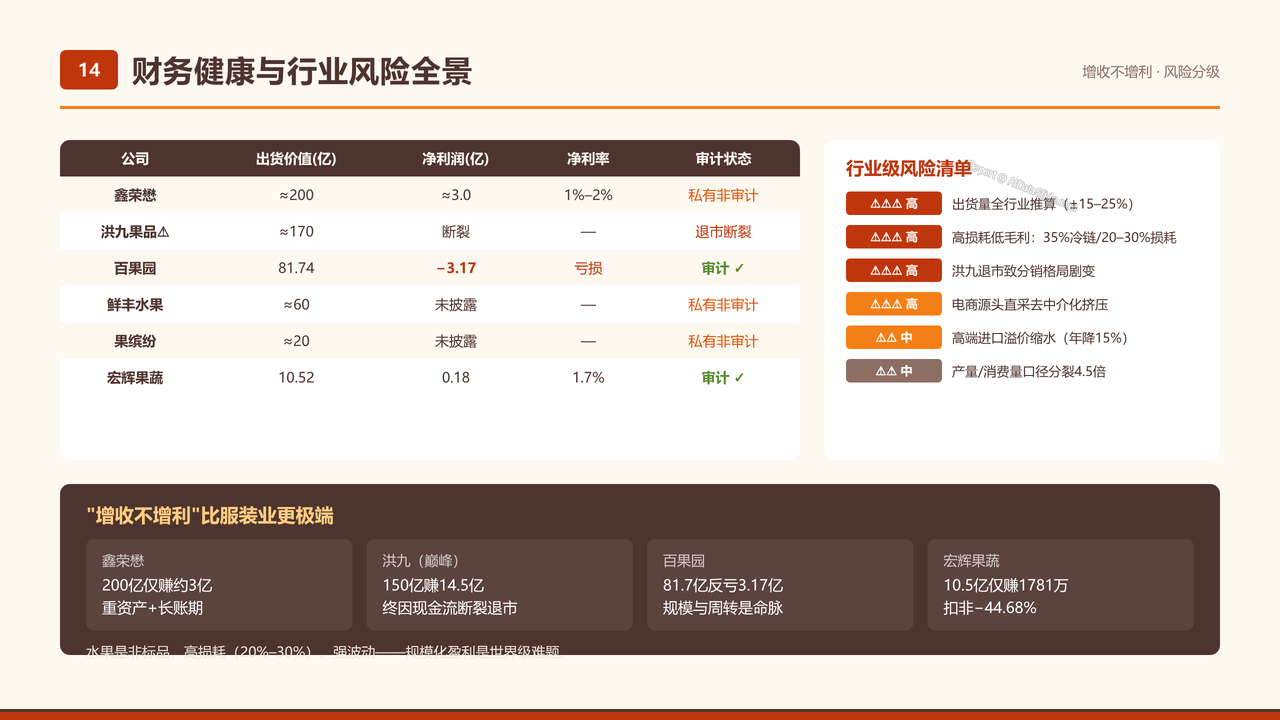Select the 洪九果品 company cell with warning
The image size is (1280, 720).
point(135,232)
